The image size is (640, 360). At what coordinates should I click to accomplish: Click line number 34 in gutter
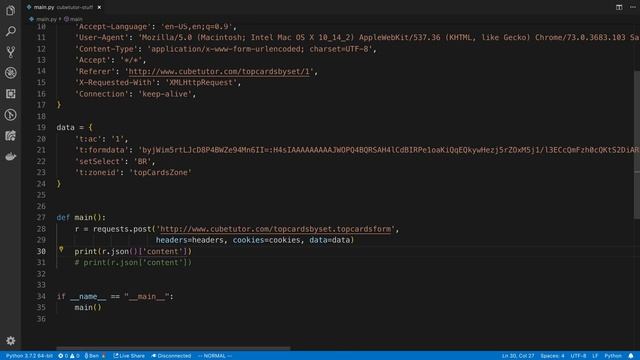[x=41, y=296]
